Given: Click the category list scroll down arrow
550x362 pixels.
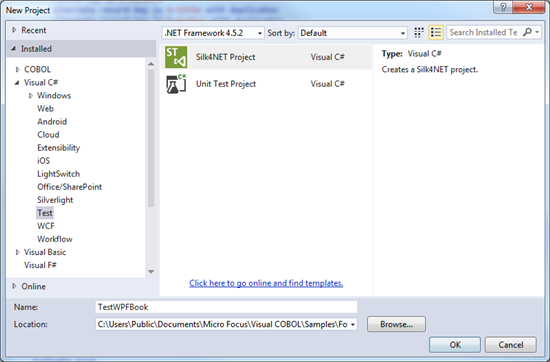Looking at the screenshot, I should 151,272.
